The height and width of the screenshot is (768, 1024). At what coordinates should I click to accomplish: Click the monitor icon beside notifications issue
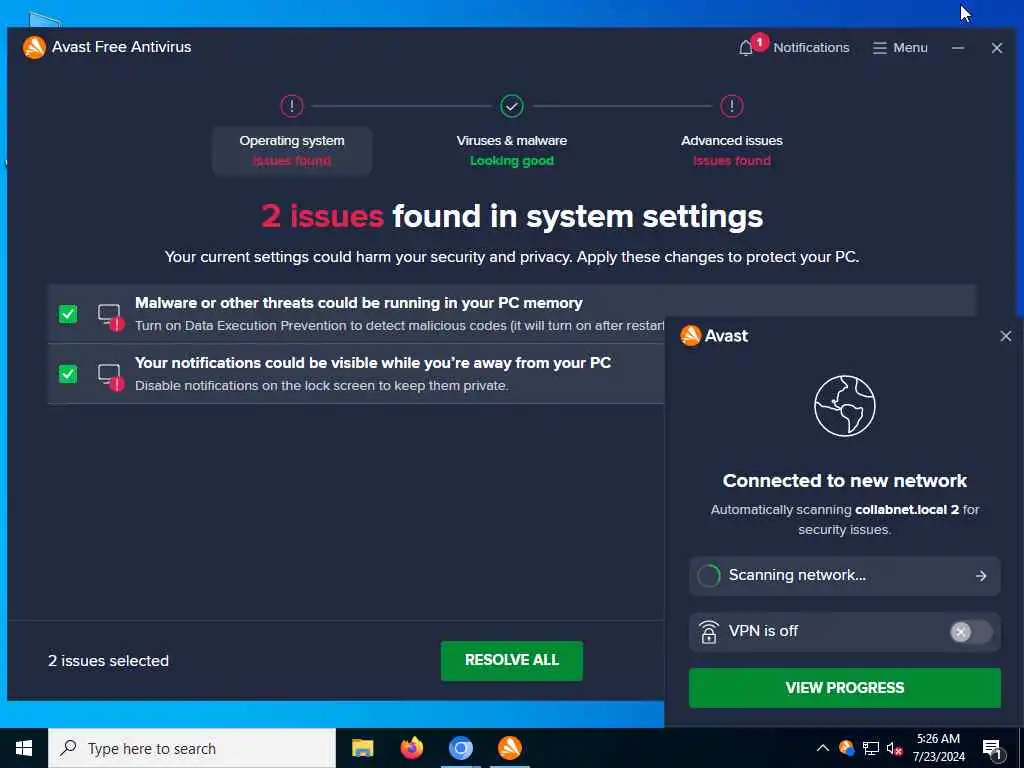coord(110,377)
